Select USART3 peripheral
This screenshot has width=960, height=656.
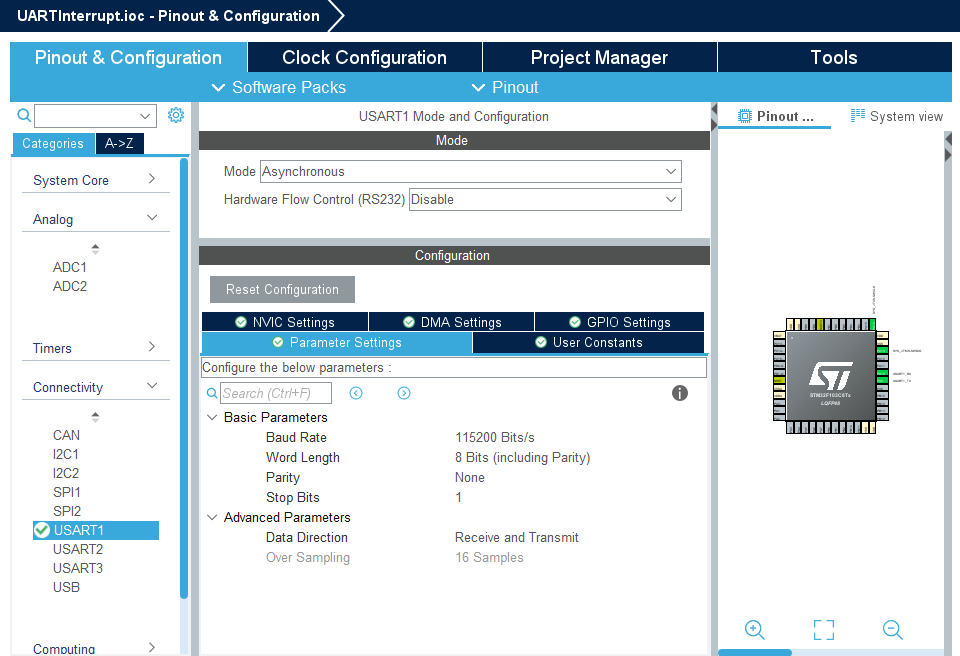pyautogui.click(x=78, y=568)
